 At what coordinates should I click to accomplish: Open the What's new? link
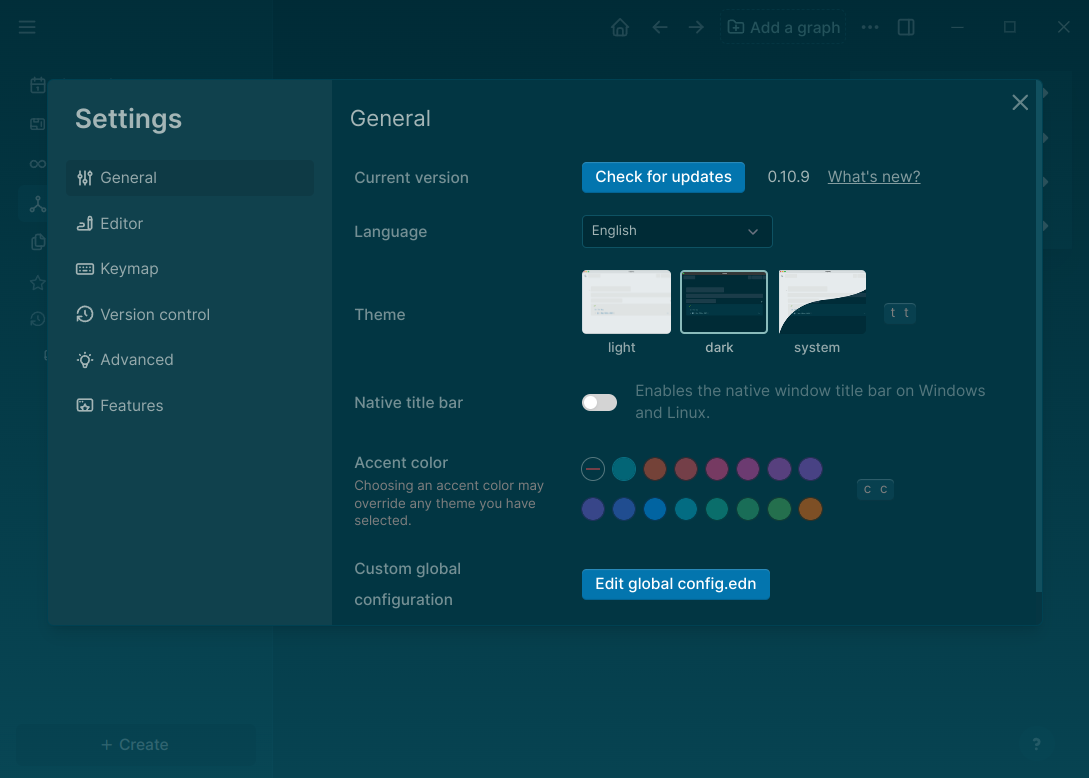point(873,176)
